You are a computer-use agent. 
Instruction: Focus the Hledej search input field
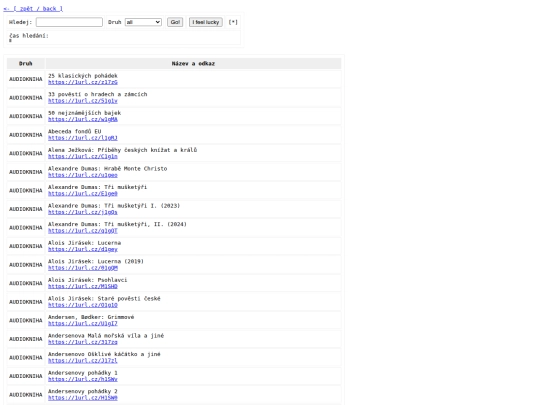(x=69, y=22)
